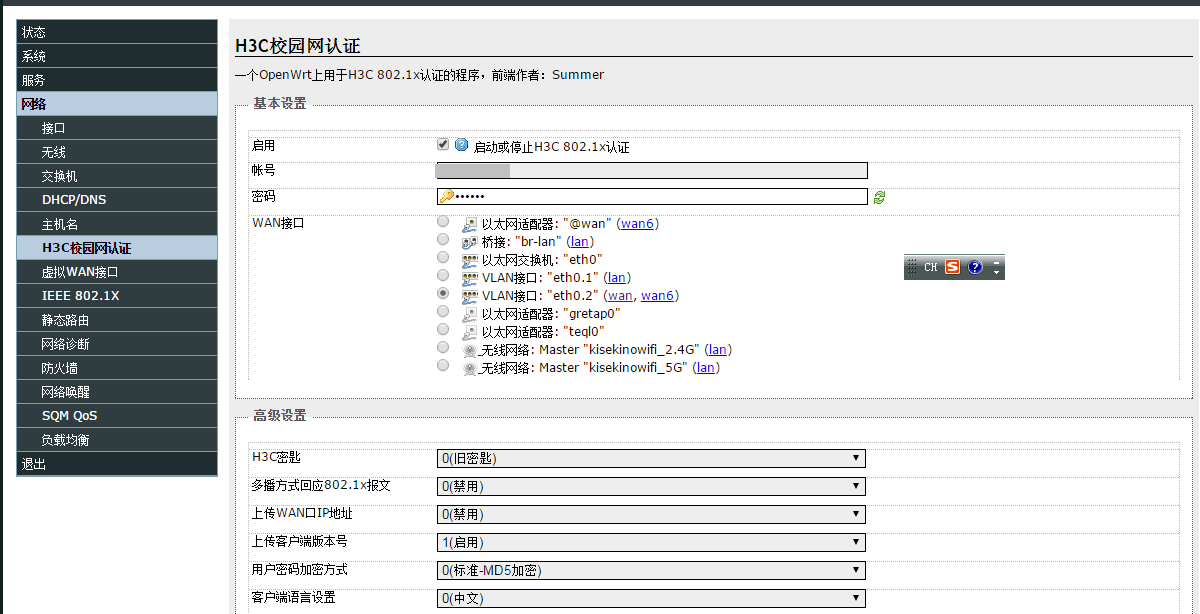This screenshot has width=1200, height=614.
Task: Open the 用户密码加密方式 dropdown
Action: coord(651,570)
